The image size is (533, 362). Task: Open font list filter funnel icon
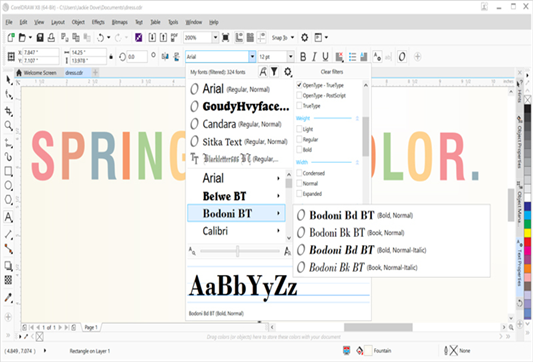click(274, 72)
